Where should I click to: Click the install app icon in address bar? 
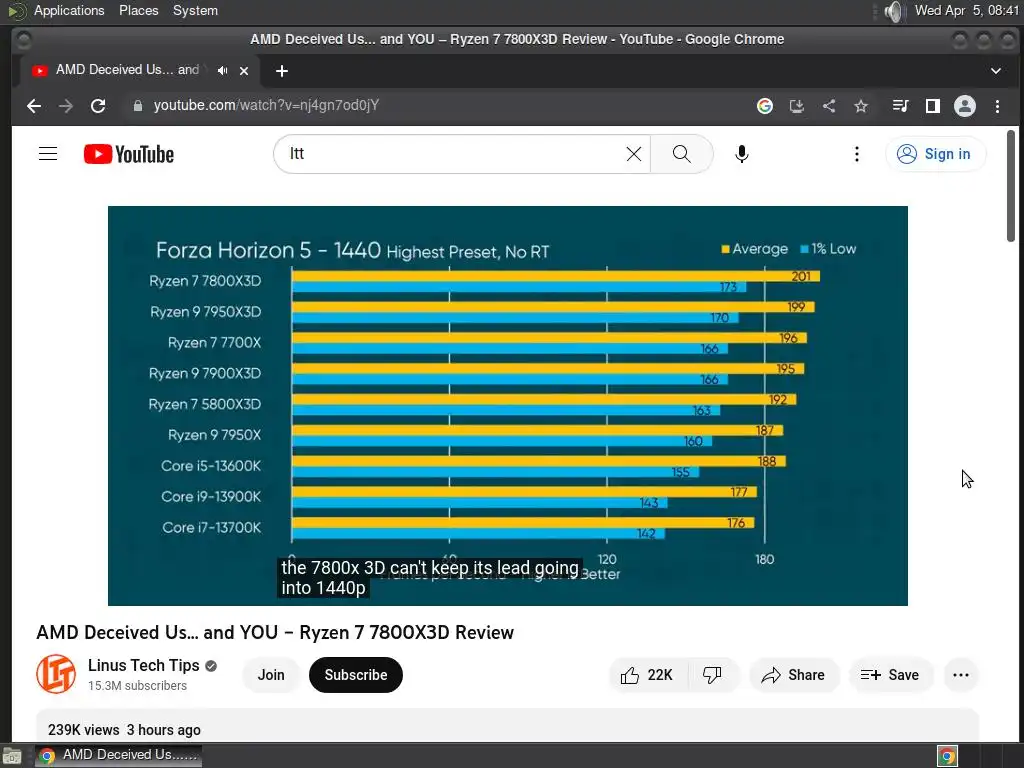797,106
